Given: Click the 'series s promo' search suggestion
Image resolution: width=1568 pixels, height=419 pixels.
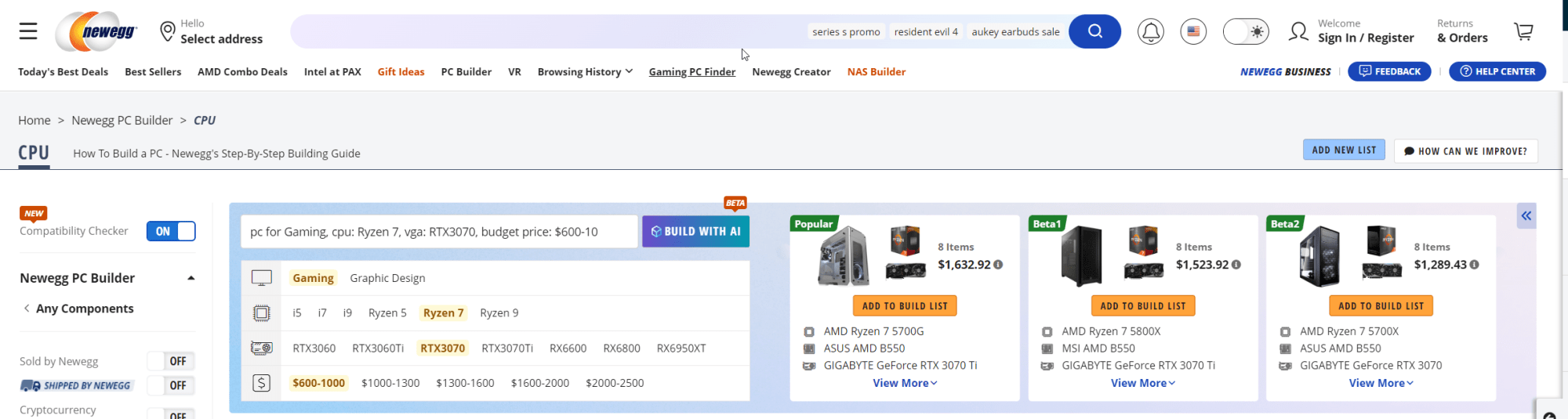Looking at the screenshot, I should (x=846, y=31).
